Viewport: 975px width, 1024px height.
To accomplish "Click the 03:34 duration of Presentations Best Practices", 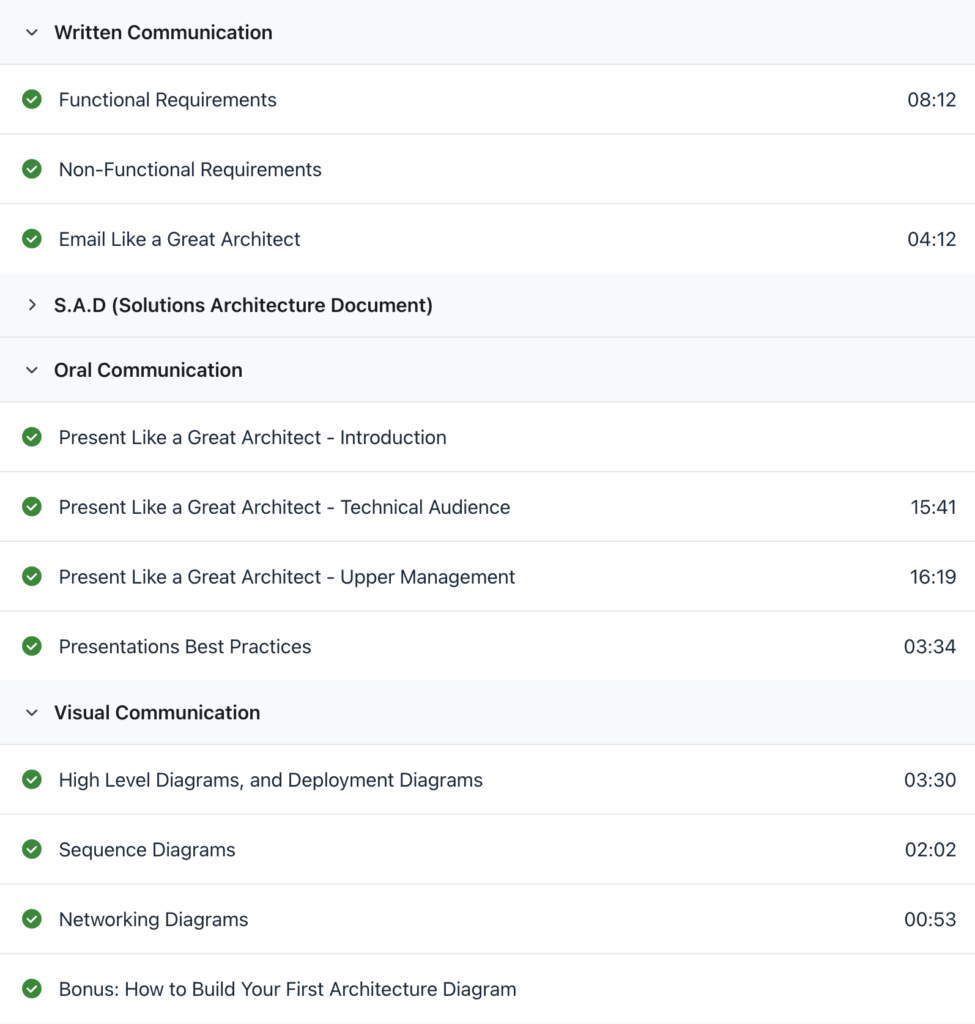I will click(x=930, y=647).
